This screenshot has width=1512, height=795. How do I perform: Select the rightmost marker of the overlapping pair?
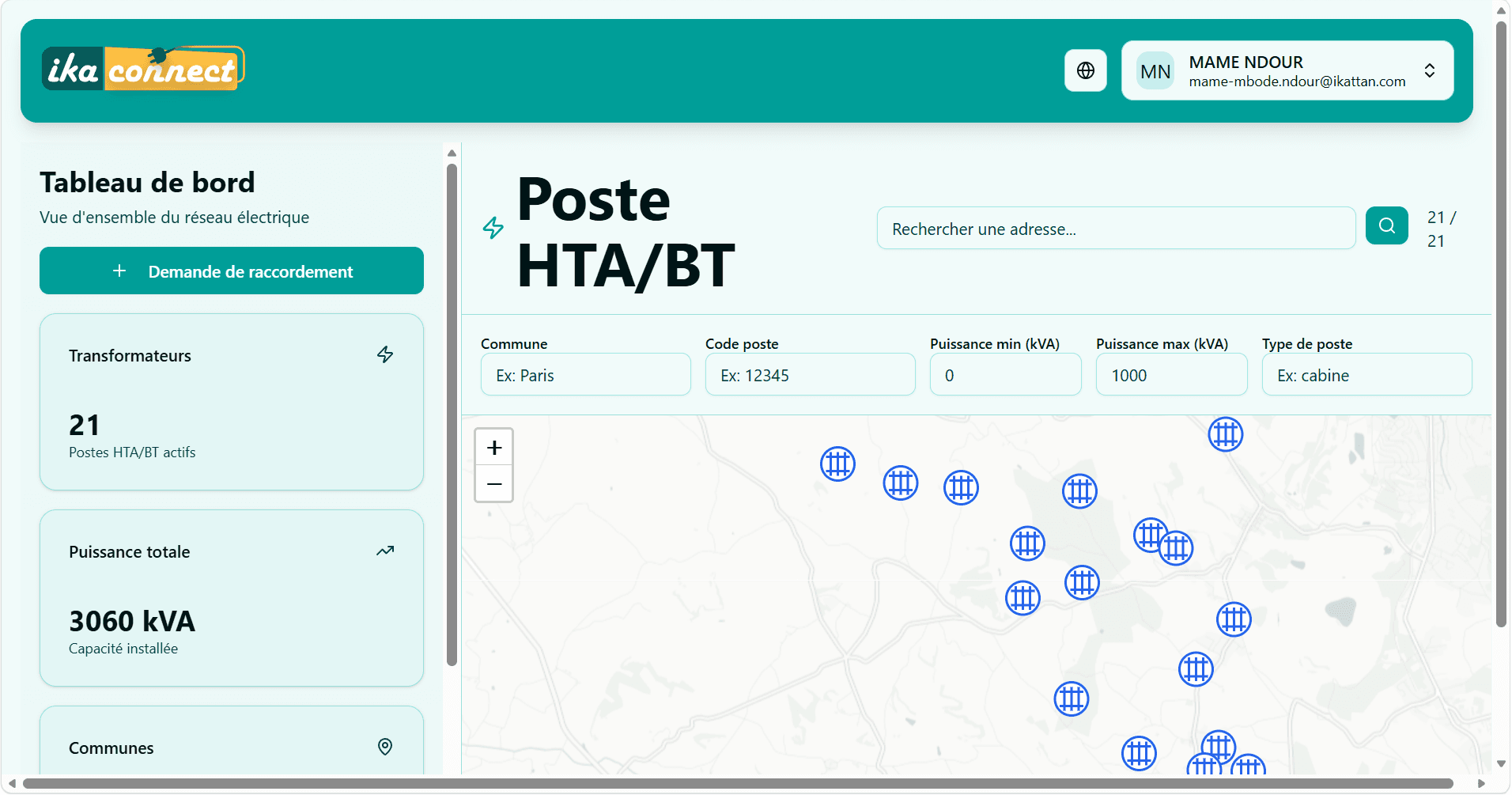pos(1177,547)
